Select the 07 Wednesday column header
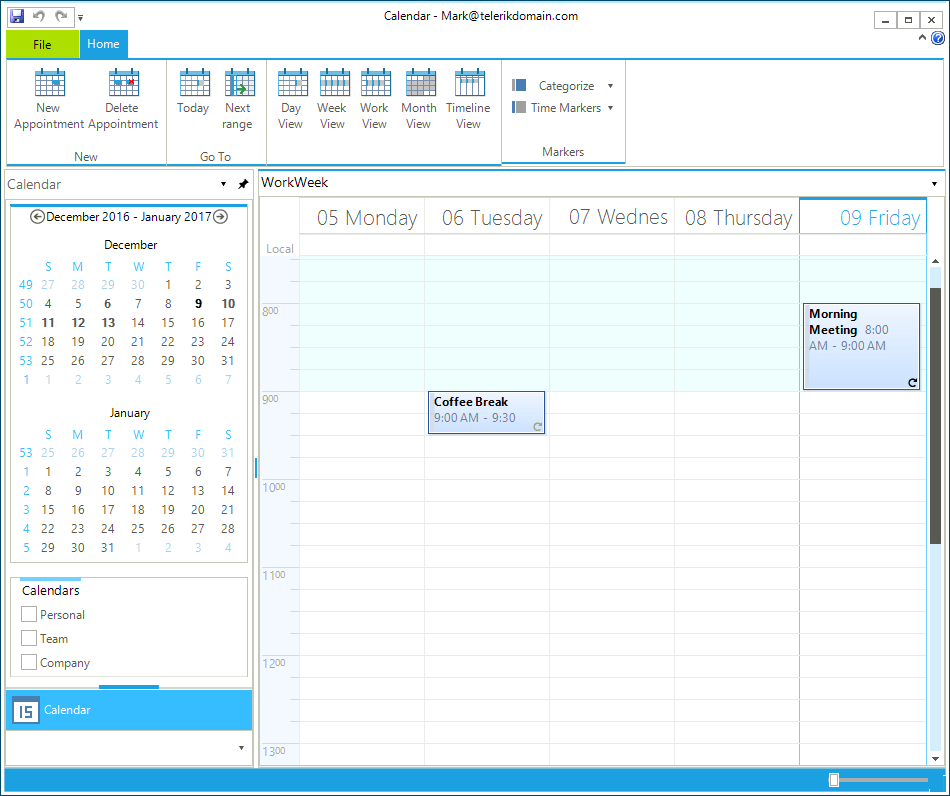The height and width of the screenshot is (796, 950). 612,217
